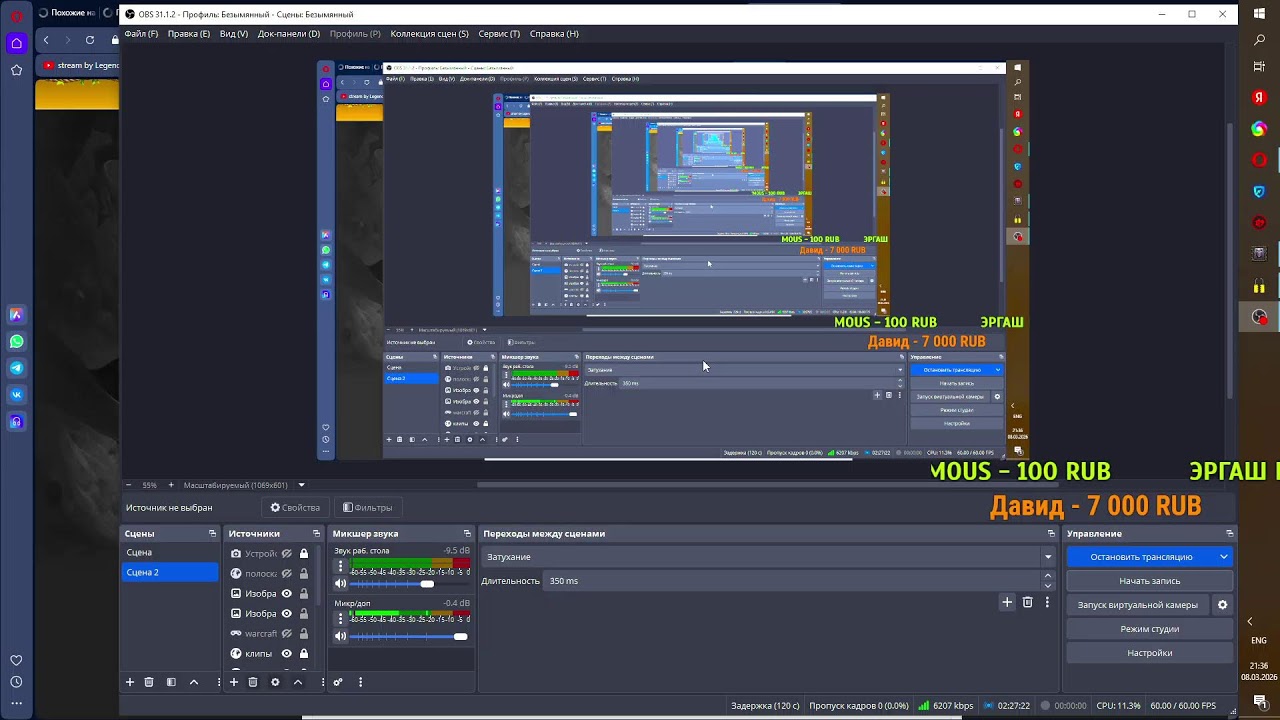The image size is (1280, 720).
Task: Select the Сцена scene in the list
Action: click(169, 553)
